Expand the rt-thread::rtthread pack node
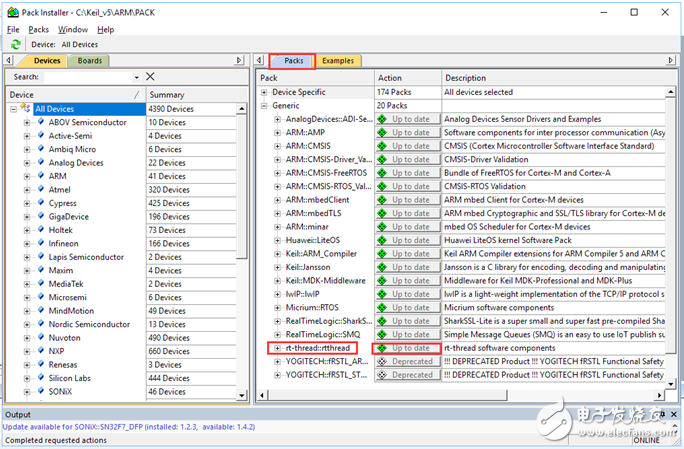The image size is (684, 449). coord(277,348)
